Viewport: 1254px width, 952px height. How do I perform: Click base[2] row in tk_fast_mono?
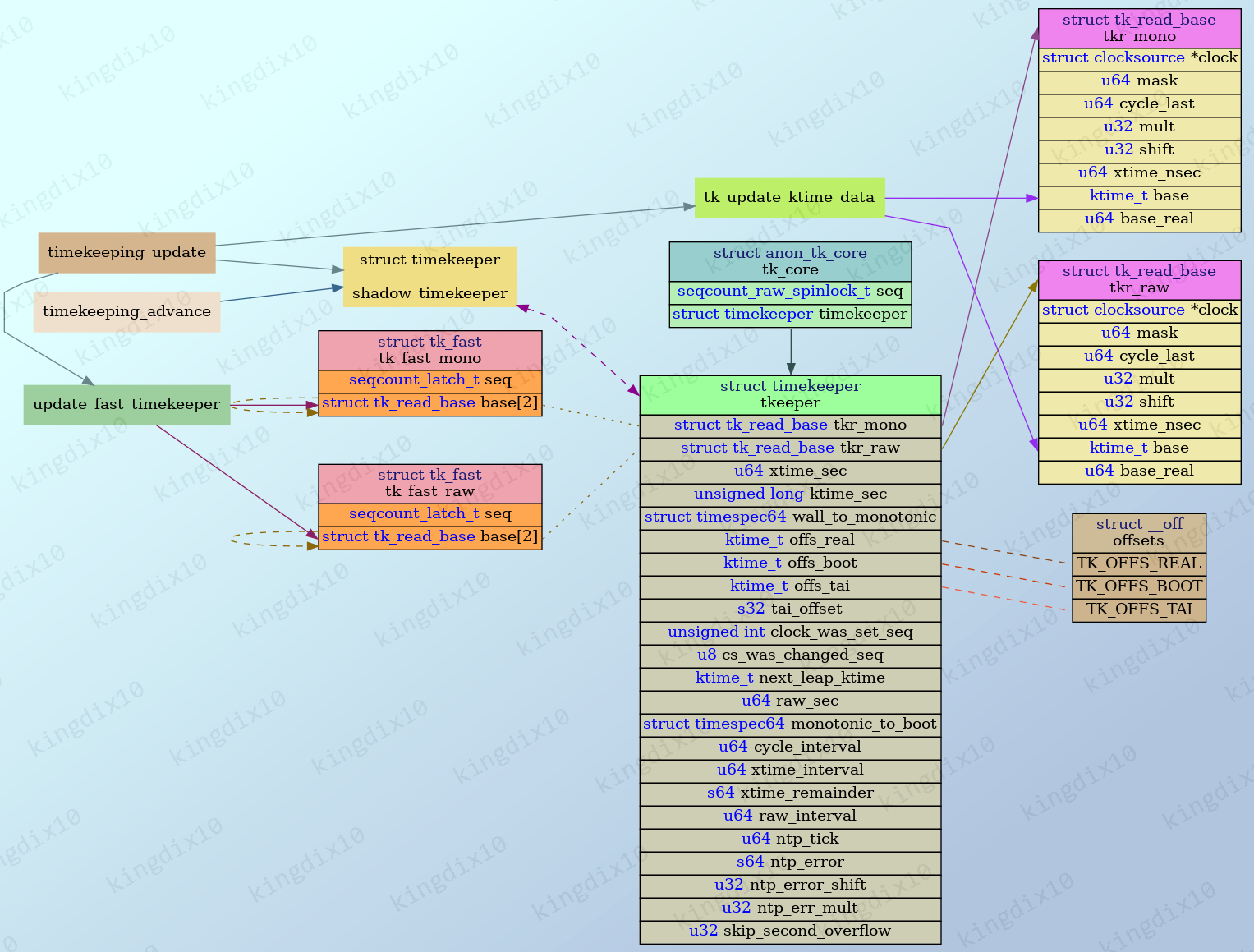coord(430,405)
